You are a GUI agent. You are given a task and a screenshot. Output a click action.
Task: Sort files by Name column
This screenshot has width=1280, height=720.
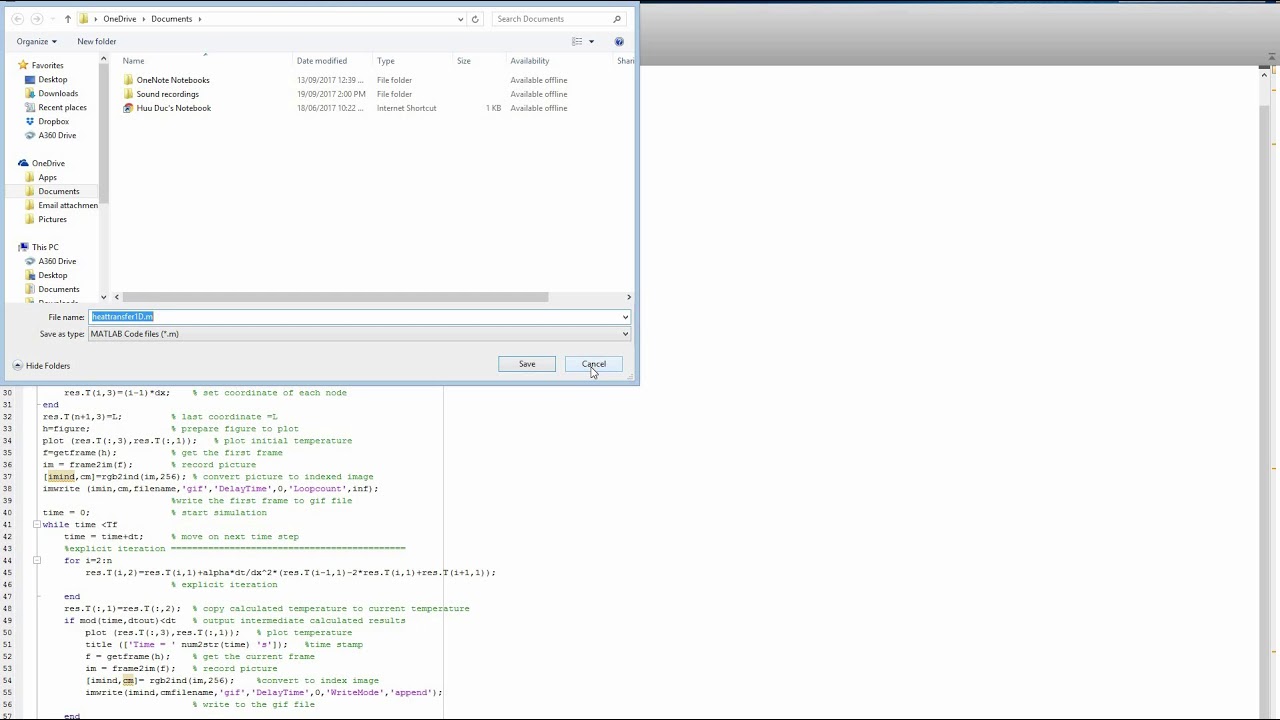(133, 61)
